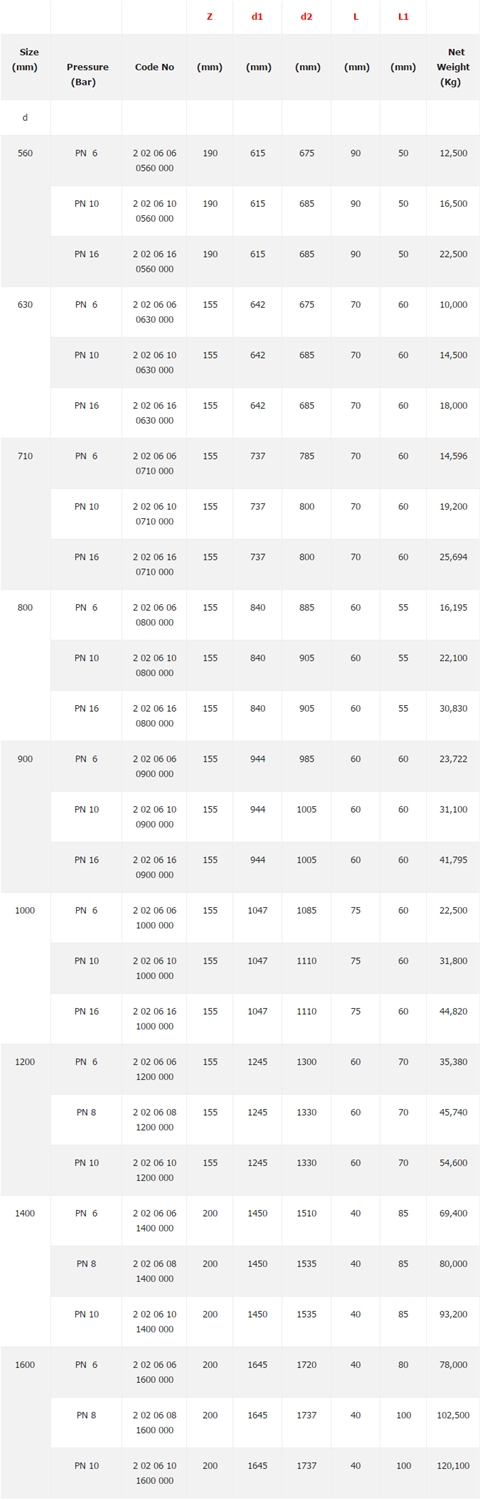Image resolution: width=480 pixels, height=1500 pixels.
Task: Click the red d2 column header
Action: tap(306, 17)
